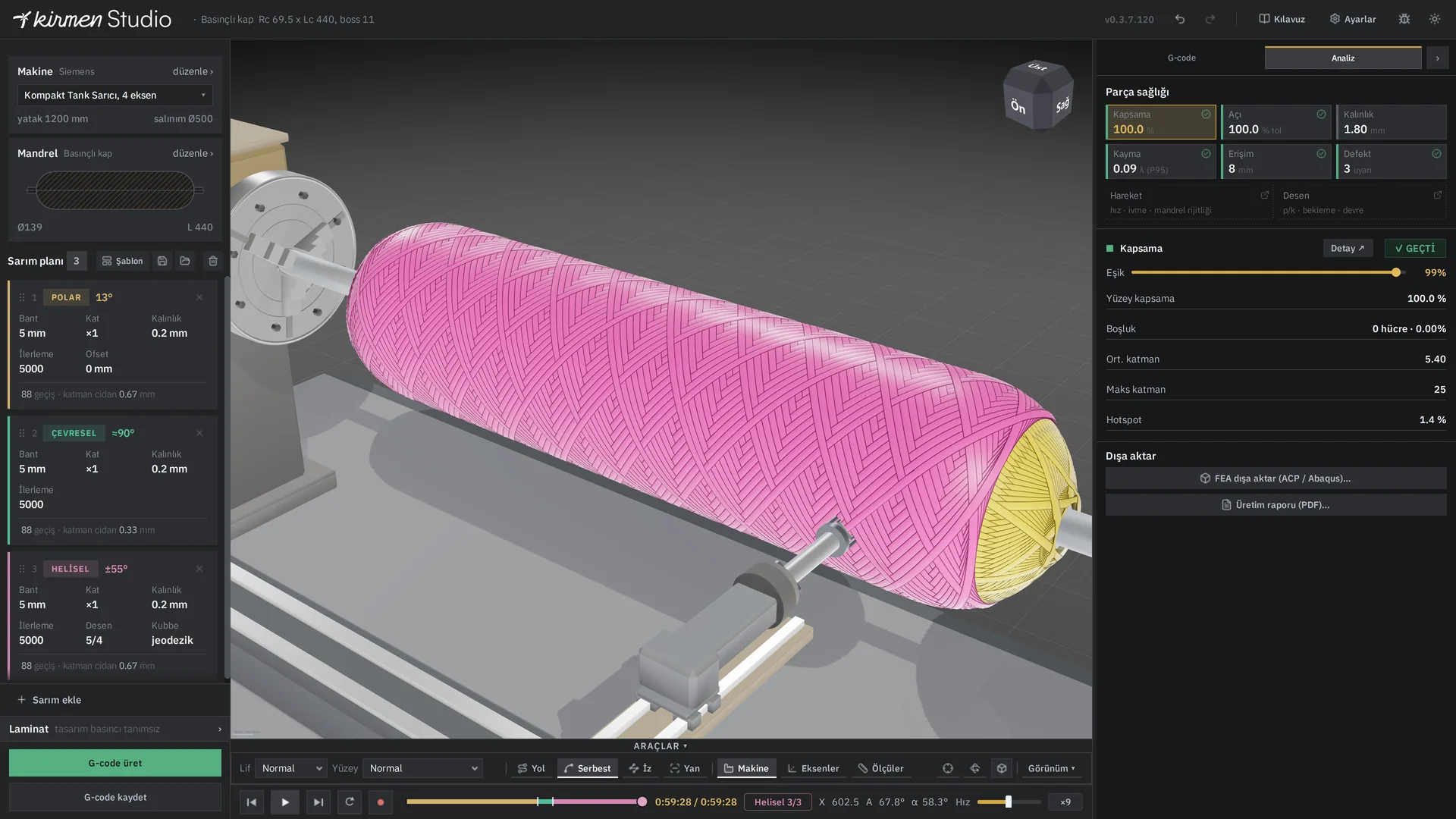The image size is (1456, 819).
Task: Toggle Serbest camera mode
Action: pos(588,768)
